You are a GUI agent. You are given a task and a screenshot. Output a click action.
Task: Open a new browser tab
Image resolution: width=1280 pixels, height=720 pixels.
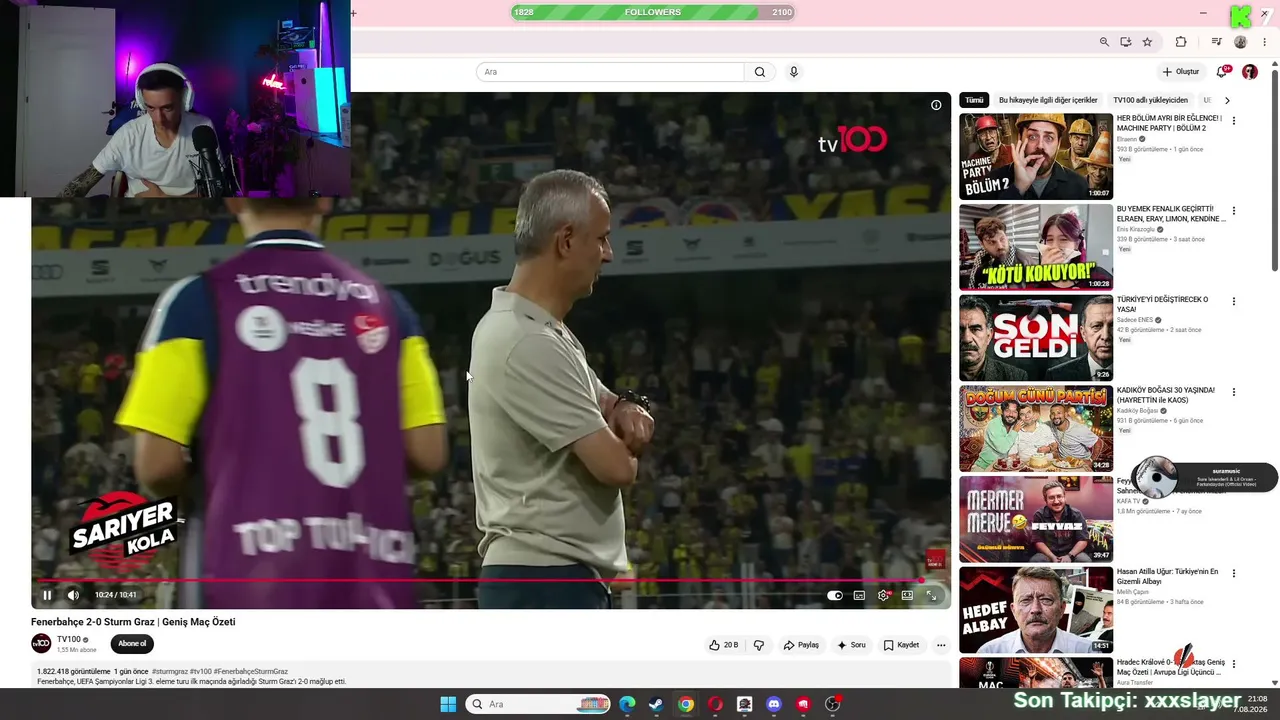click(x=353, y=13)
